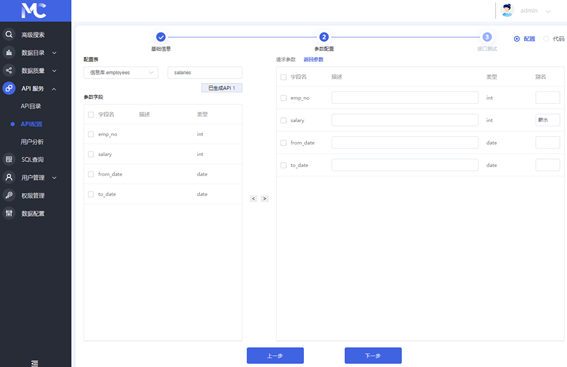Image resolution: width=567 pixels, height=367 pixels.
Task: Click the data quality share icon
Action: tap(9, 70)
